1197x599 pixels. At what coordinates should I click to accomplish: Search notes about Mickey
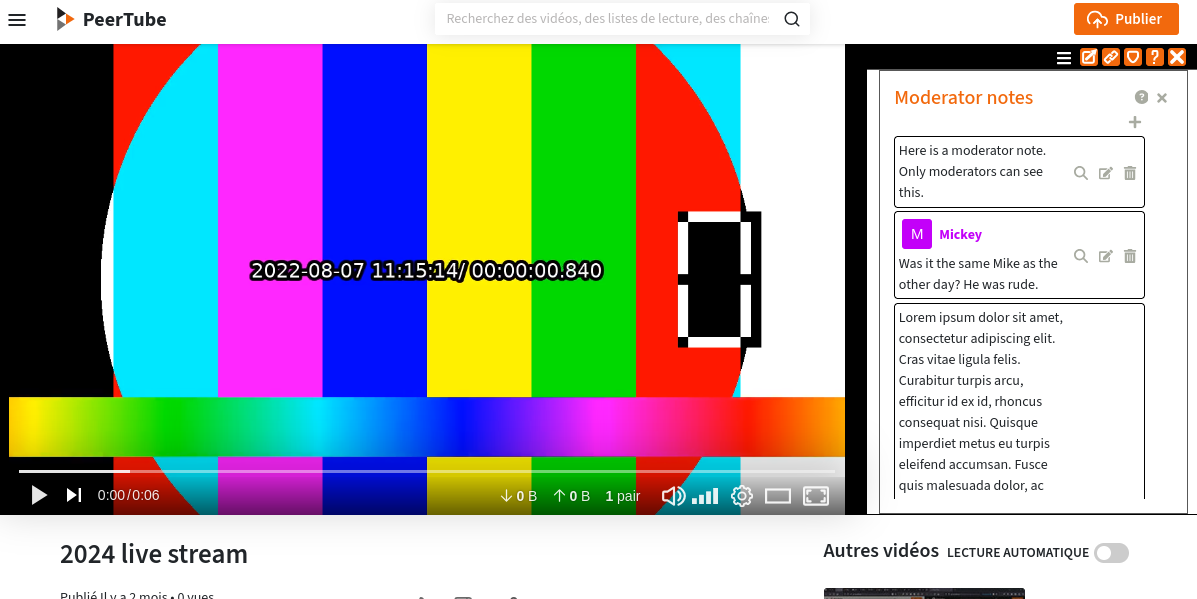1081,256
